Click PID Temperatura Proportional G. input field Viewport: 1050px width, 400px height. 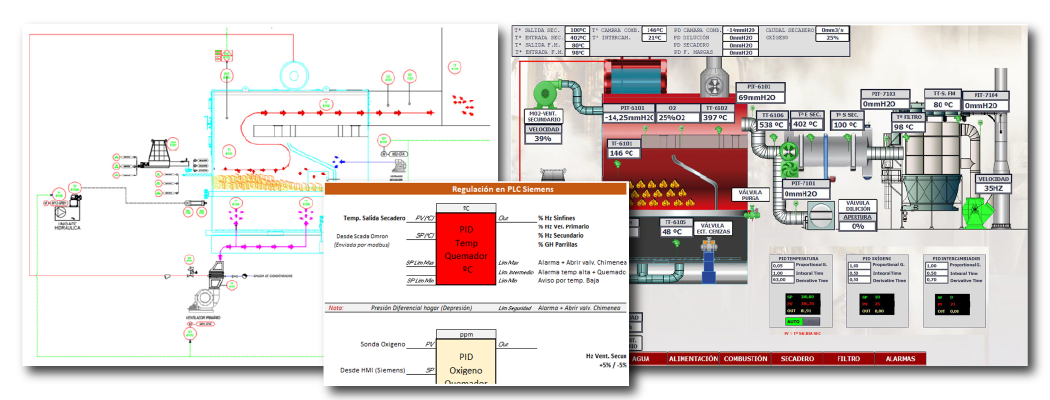[x=780, y=265]
